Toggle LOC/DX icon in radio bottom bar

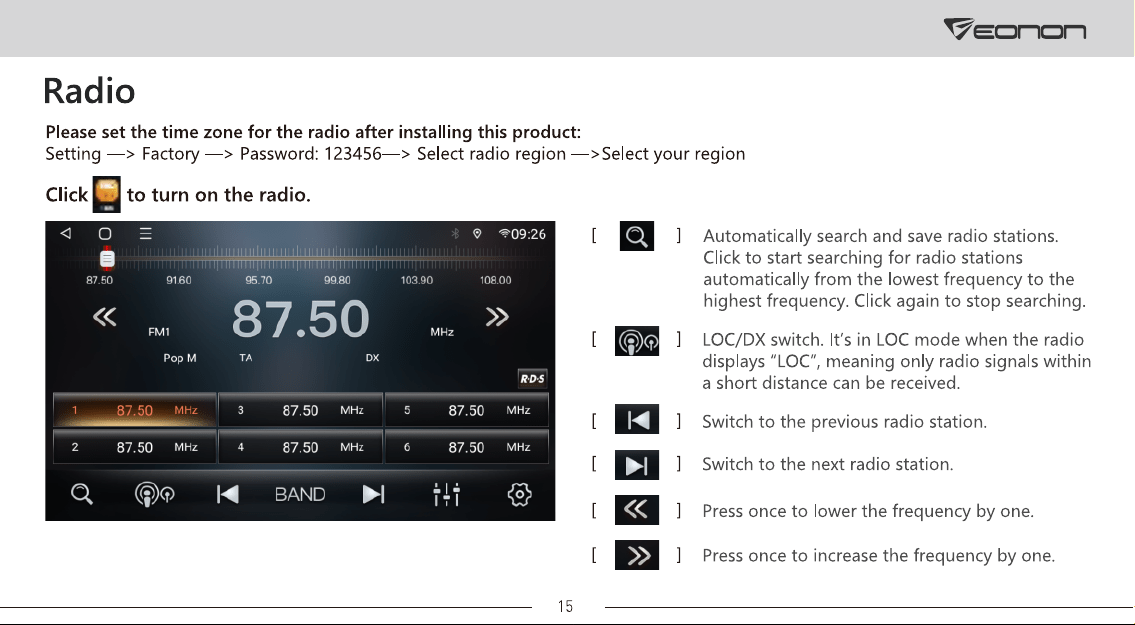click(x=154, y=494)
